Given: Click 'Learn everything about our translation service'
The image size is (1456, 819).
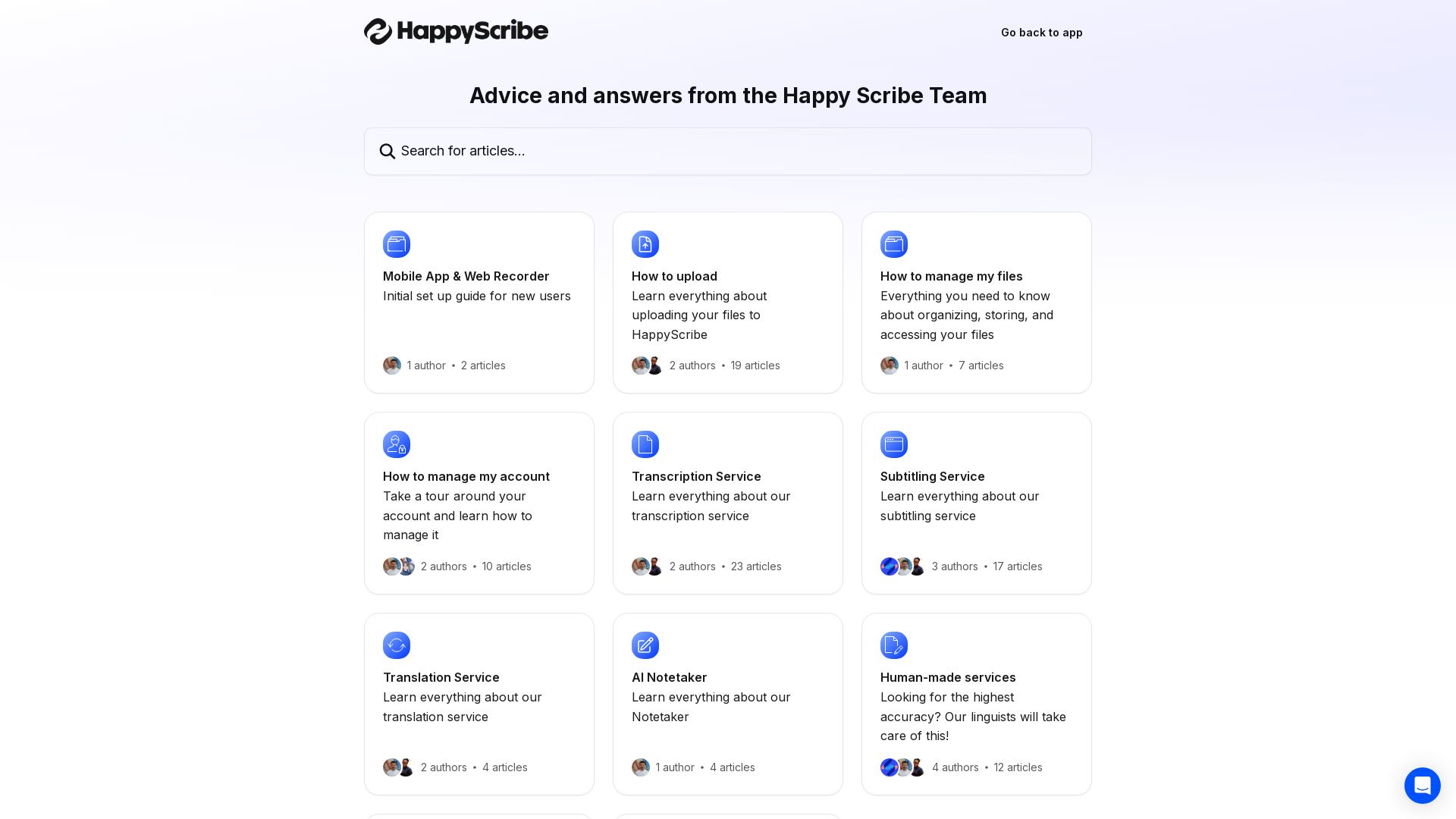Looking at the screenshot, I should pos(463,707).
